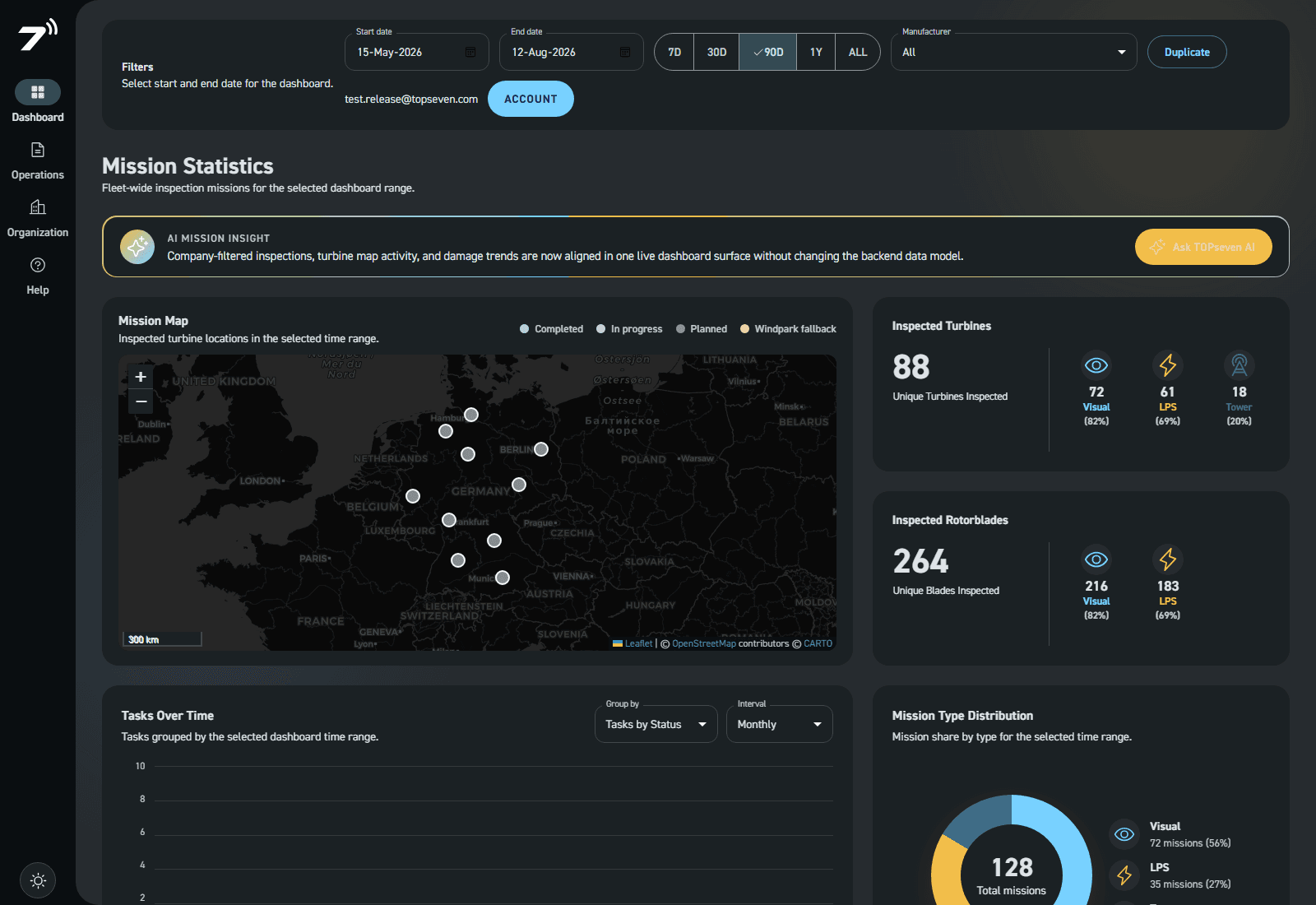Click map marker near Frankfurt
The image size is (1316, 905).
click(449, 520)
